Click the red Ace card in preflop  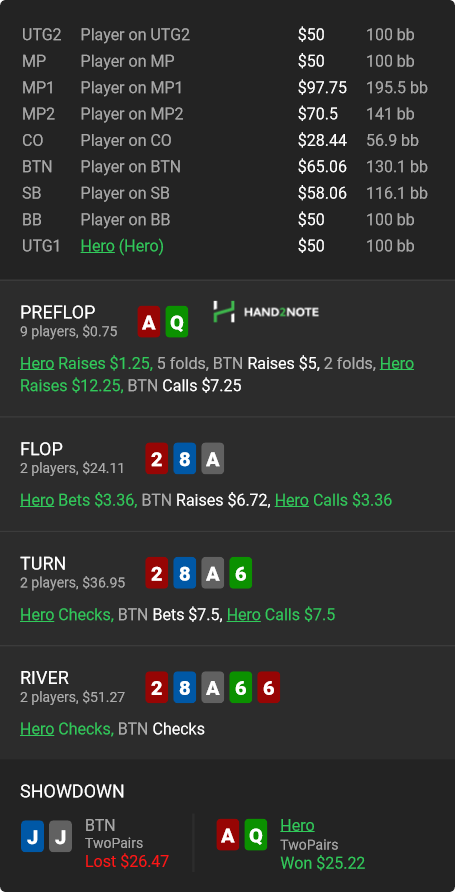pos(149,322)
